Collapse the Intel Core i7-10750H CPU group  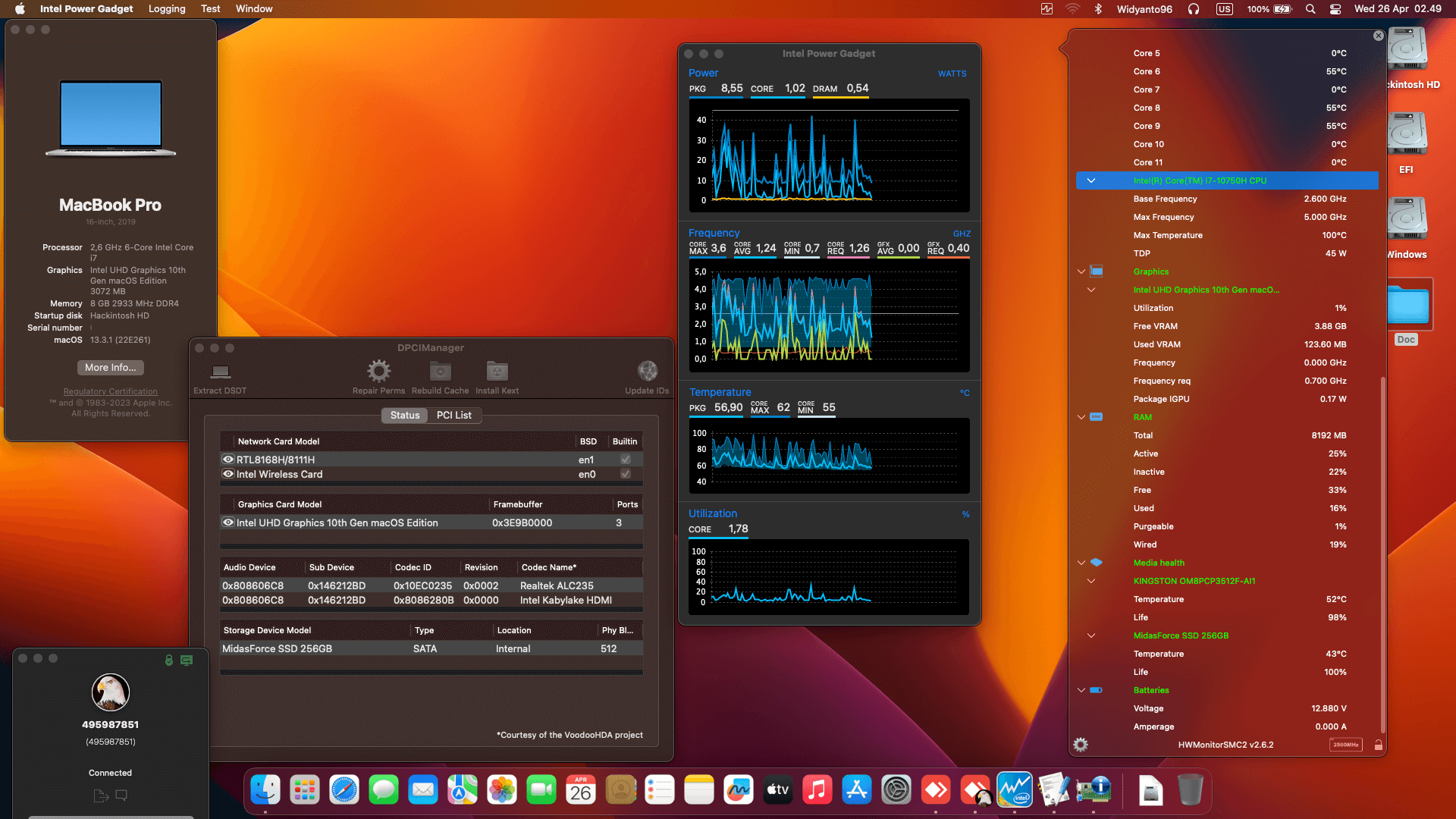coord(1091,180)
